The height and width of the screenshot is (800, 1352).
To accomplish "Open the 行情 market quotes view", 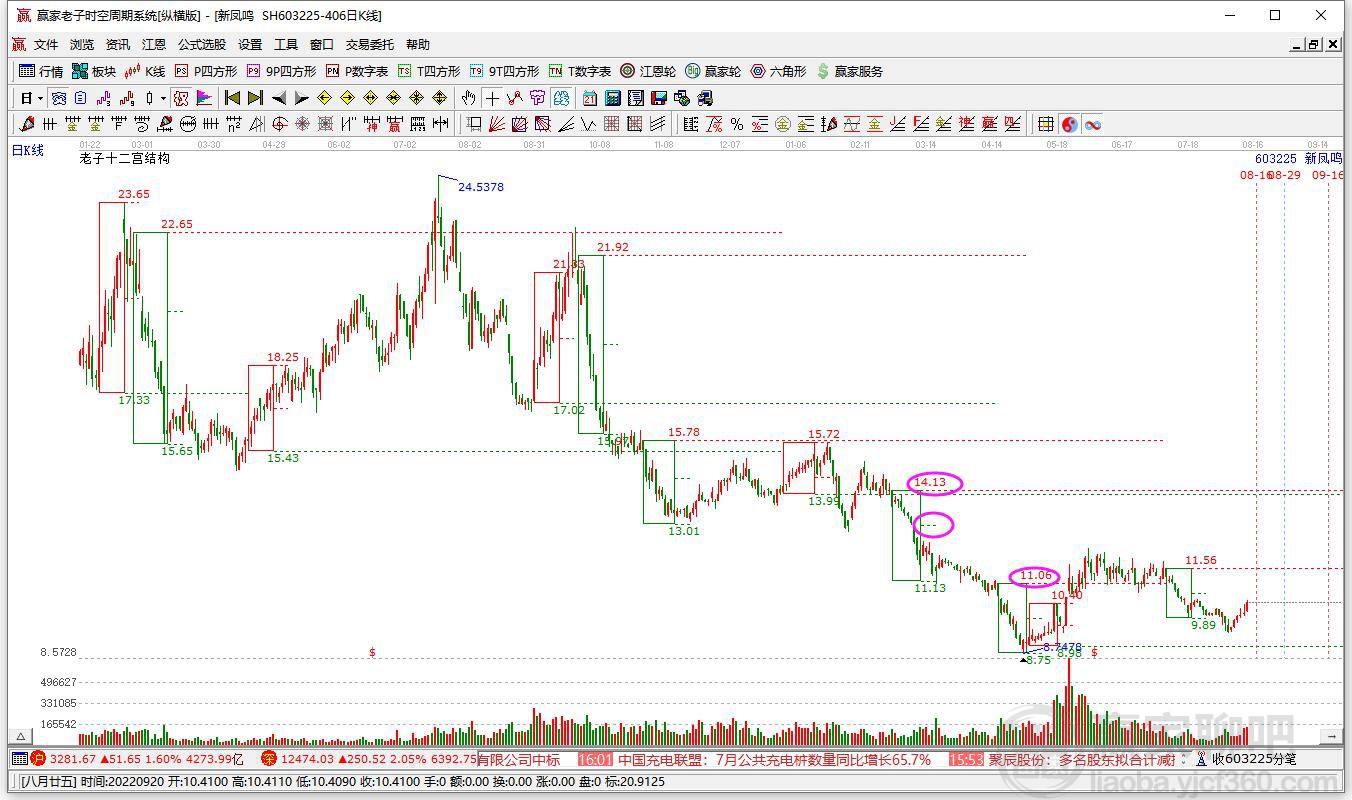I will pos(41,71).
